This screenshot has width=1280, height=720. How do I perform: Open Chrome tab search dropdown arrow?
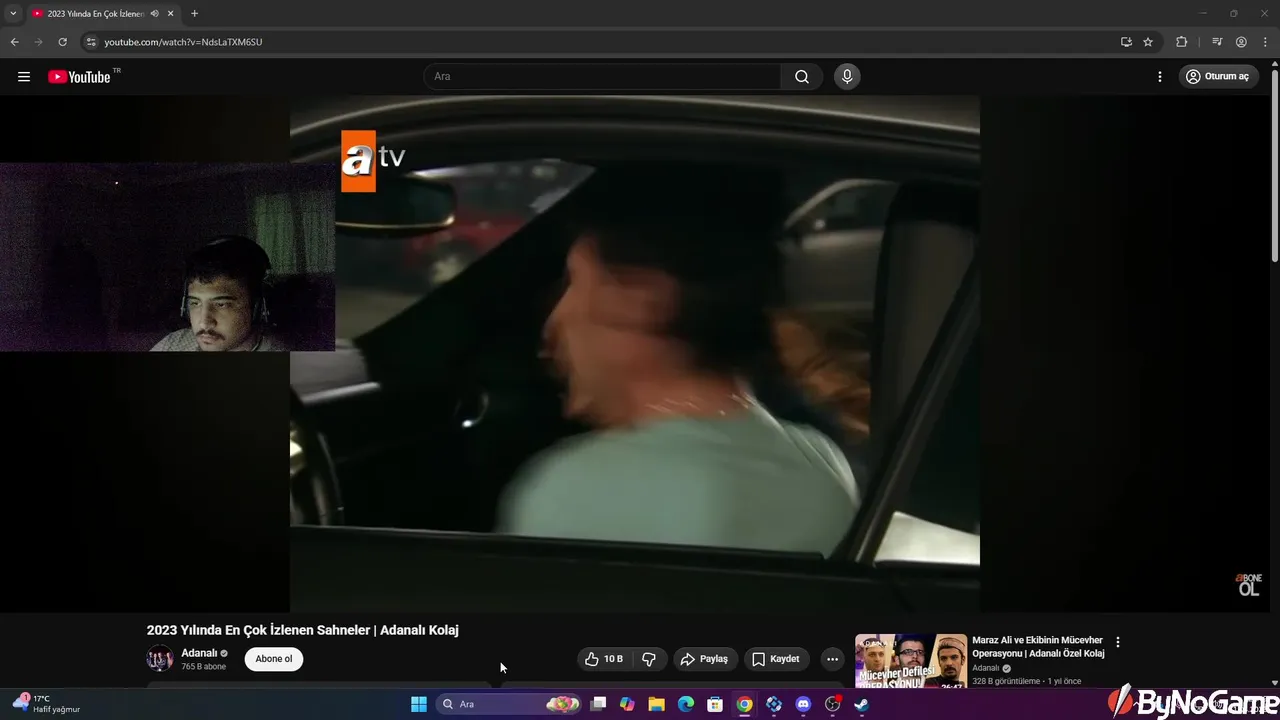[13, 14]
